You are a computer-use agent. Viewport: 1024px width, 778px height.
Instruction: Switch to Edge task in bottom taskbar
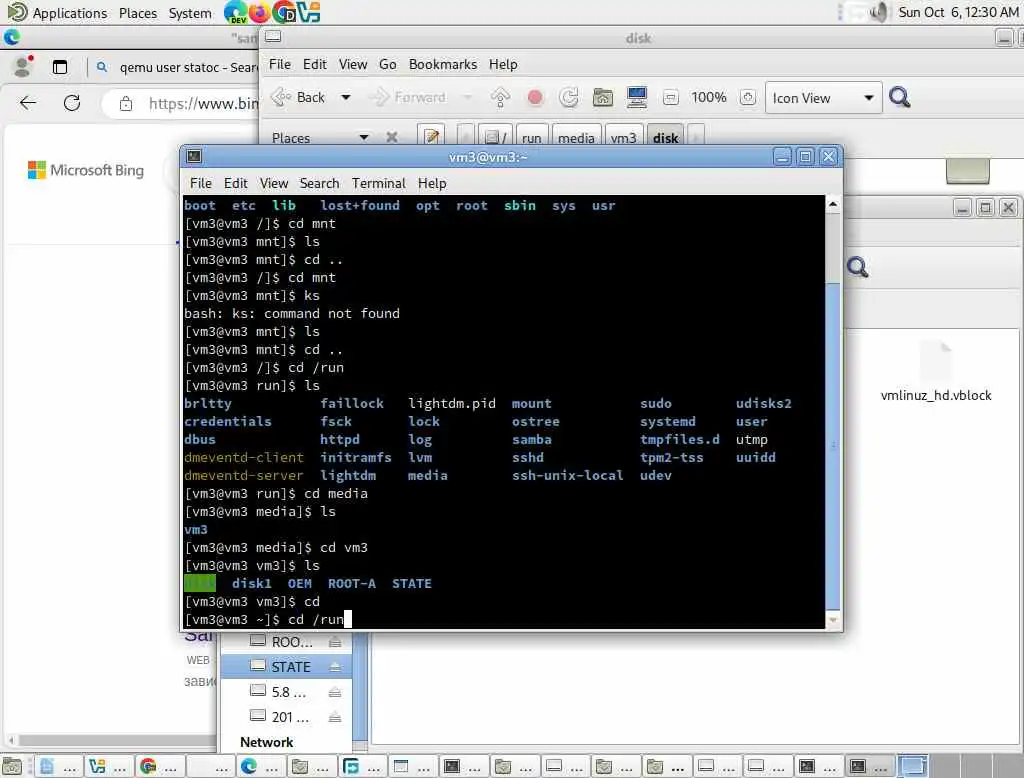tap(259, 766)
